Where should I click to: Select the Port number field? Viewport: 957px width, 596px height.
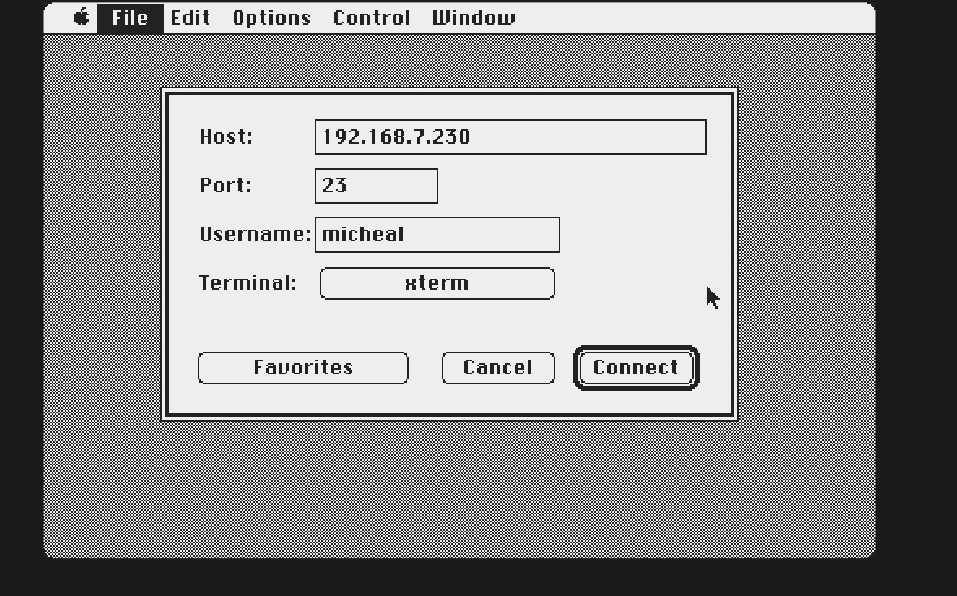click(x=376, y=185)
